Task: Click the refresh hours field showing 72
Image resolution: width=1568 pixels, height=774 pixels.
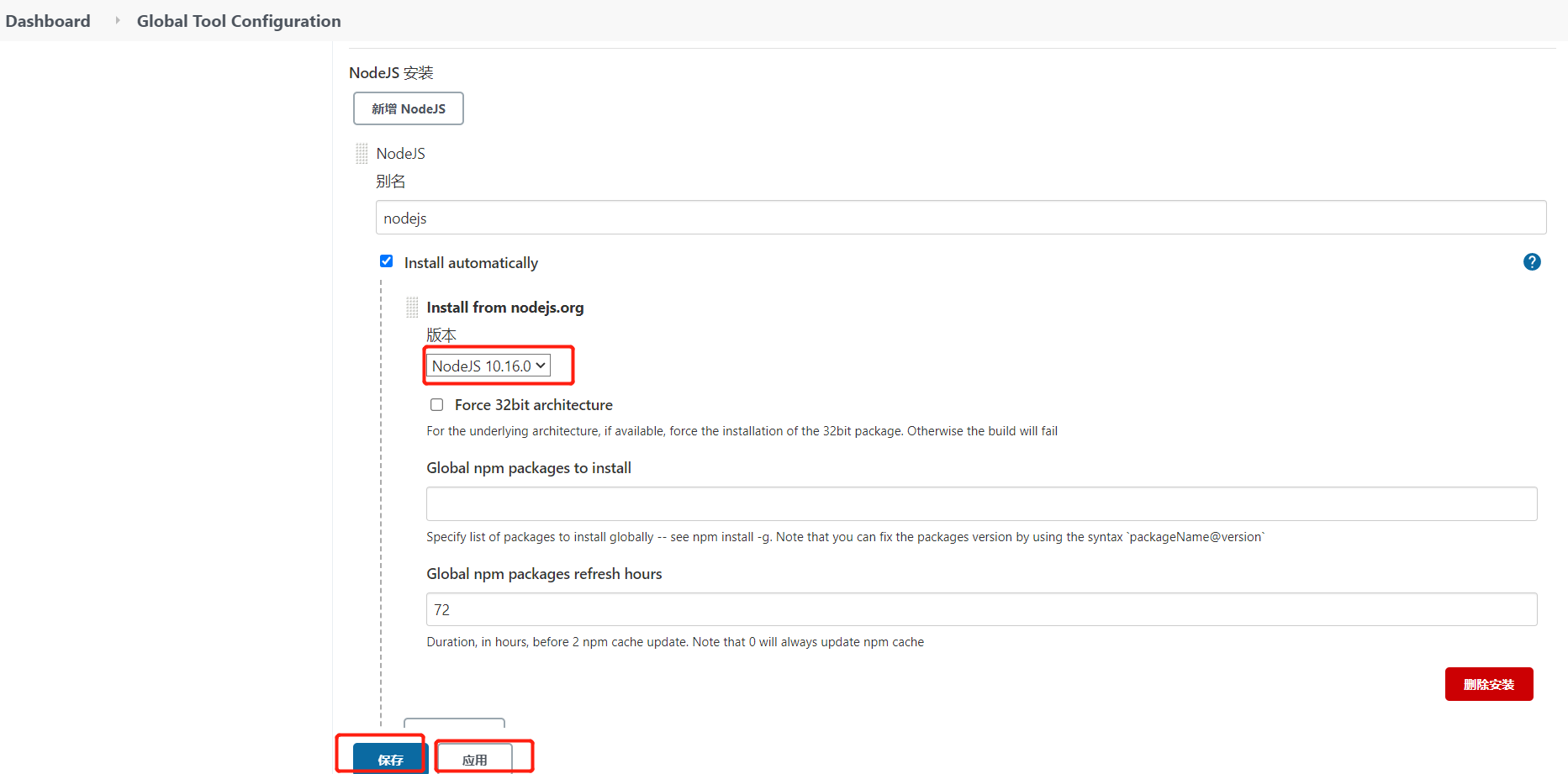Action: 981,609
